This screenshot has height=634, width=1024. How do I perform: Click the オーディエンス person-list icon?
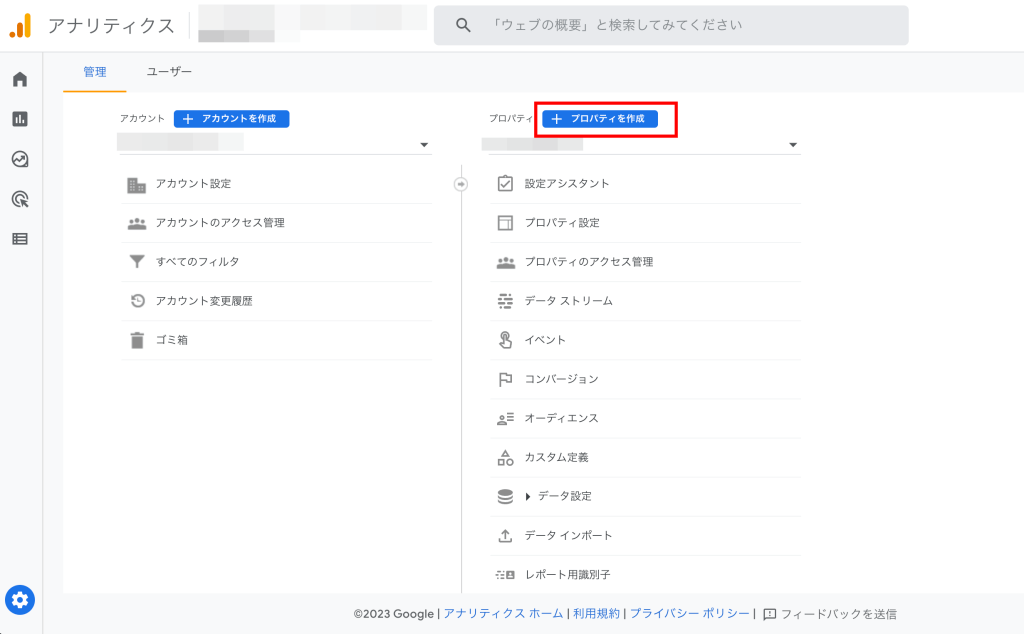tap(505, 419)
